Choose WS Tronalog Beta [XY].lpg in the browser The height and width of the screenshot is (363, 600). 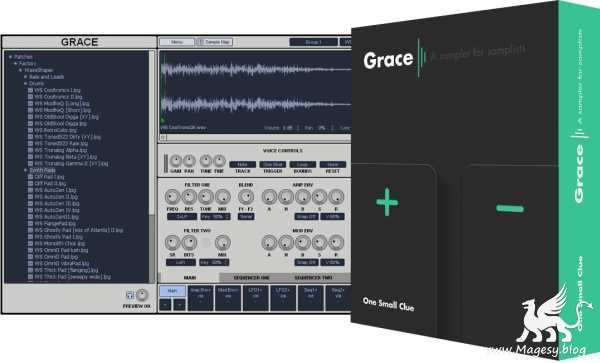pyautogui.click(x=65, y=157)
